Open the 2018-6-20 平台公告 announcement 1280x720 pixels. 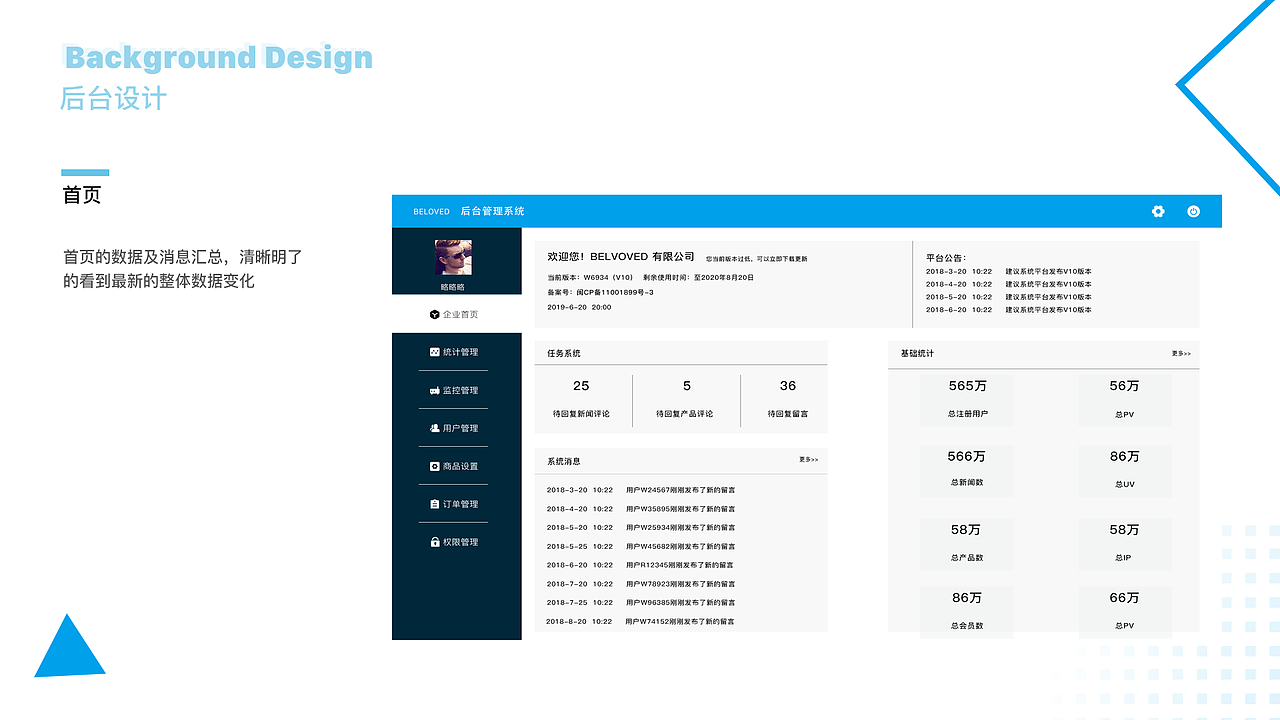point(1009,310)
